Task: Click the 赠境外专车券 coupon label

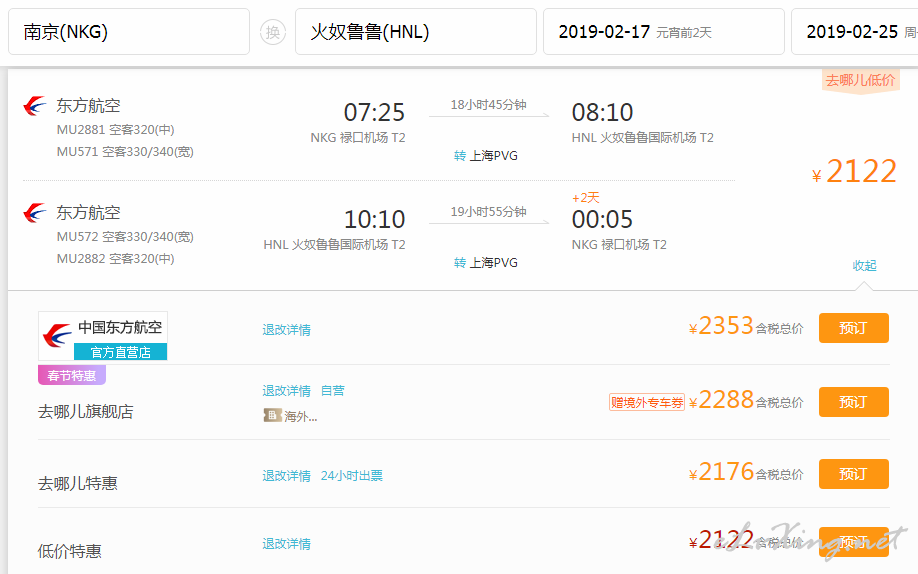Action: pyautogui.click(x=647, y=402)
